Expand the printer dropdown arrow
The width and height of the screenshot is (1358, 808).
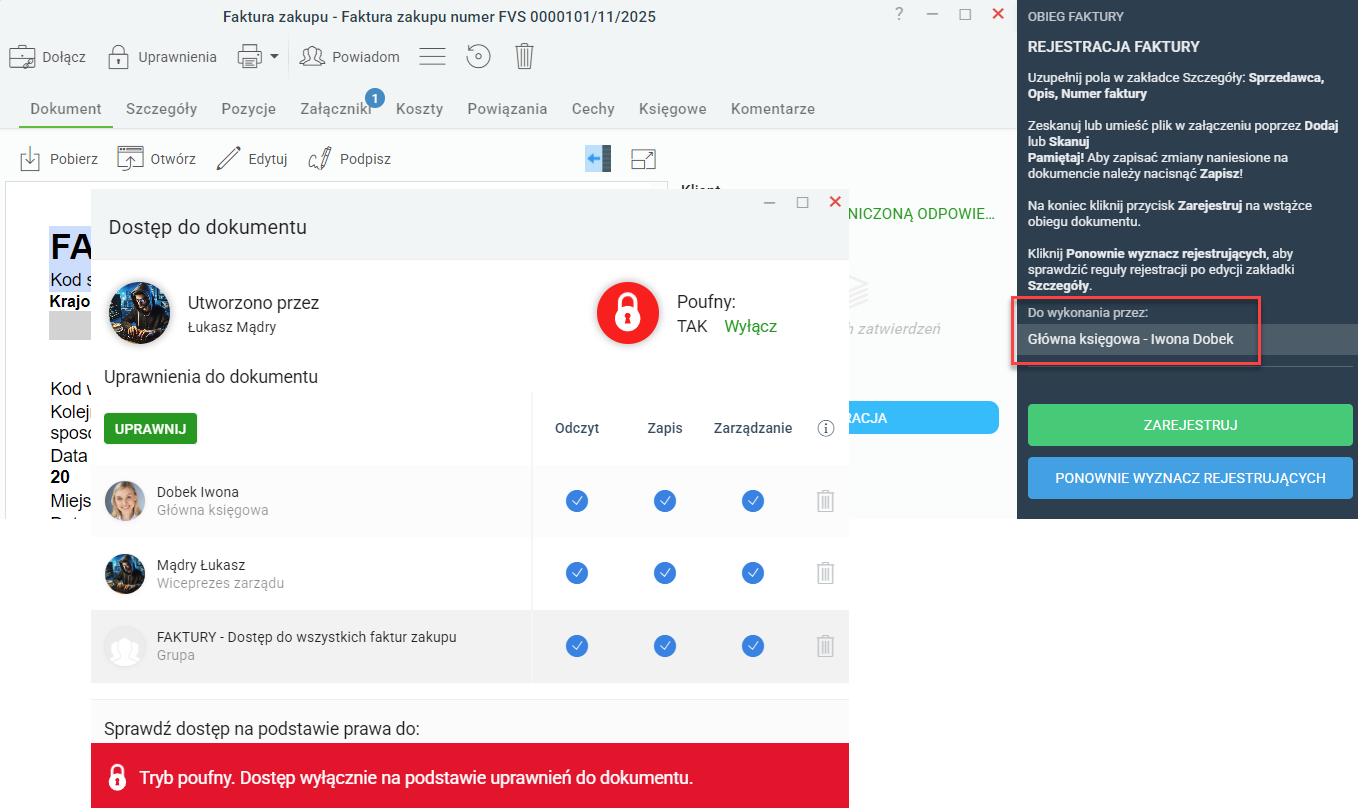[x=274, y=57]
